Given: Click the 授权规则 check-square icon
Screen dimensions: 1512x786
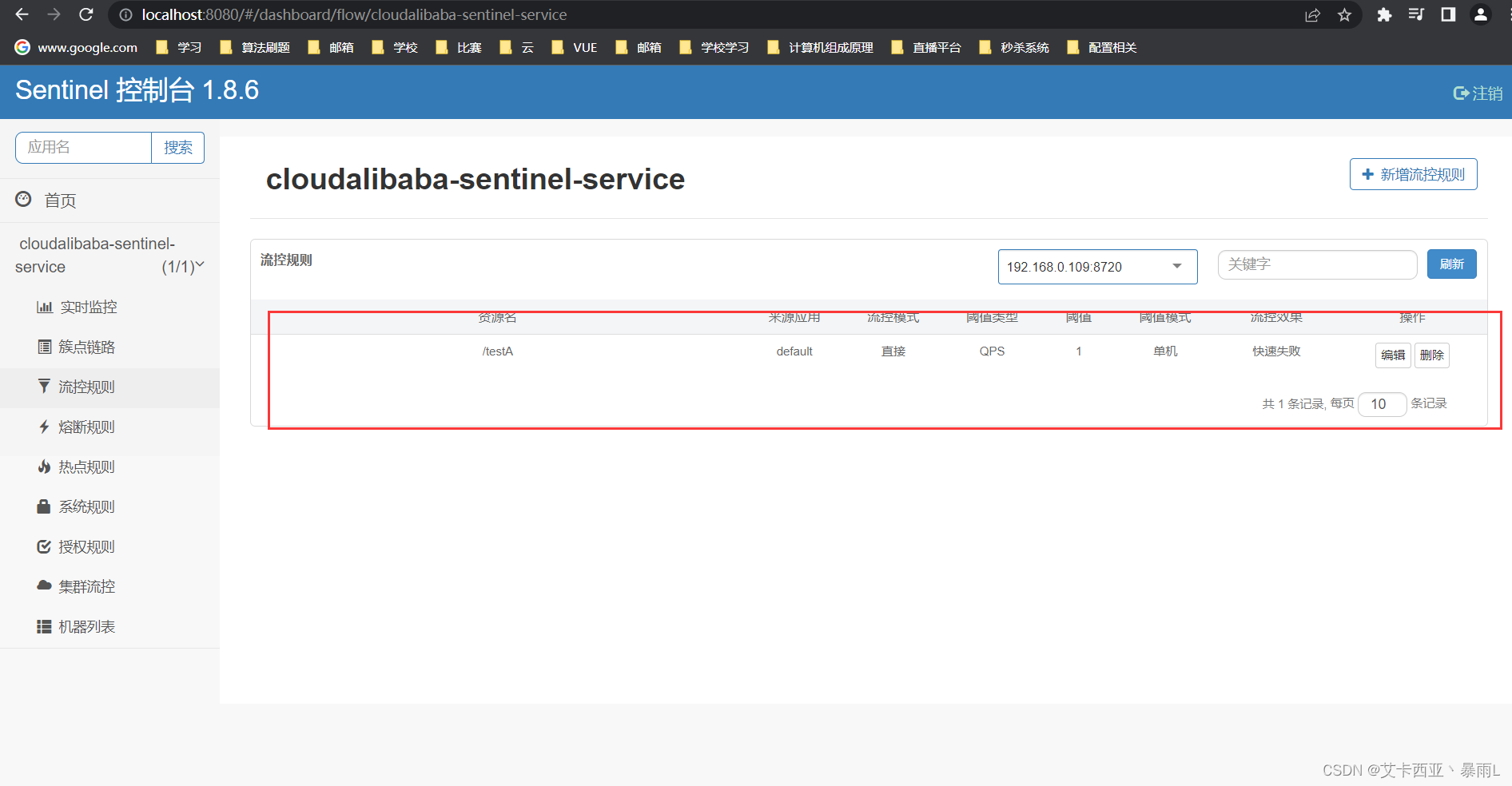Looking at the screenshot, I should coord(45,546).
